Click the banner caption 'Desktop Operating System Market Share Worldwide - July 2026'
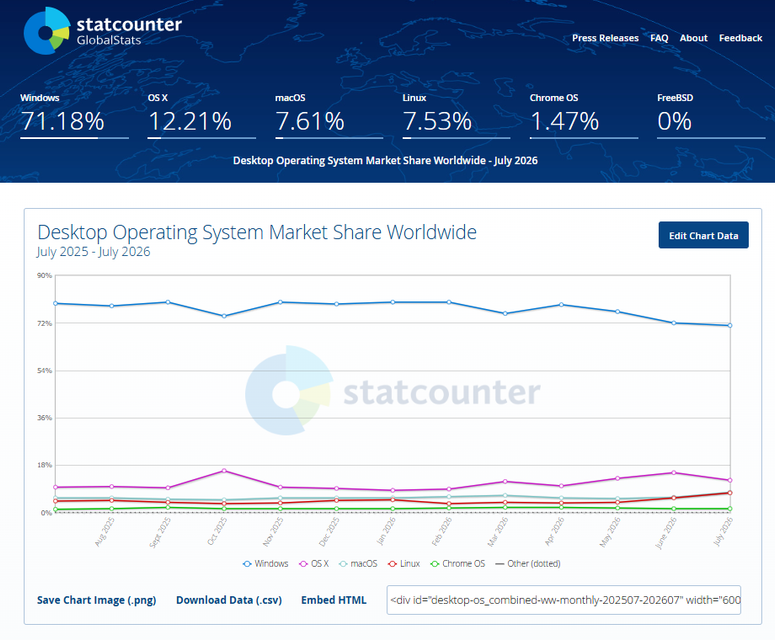This screenshot has height=640, width=775. pos(385,160)
